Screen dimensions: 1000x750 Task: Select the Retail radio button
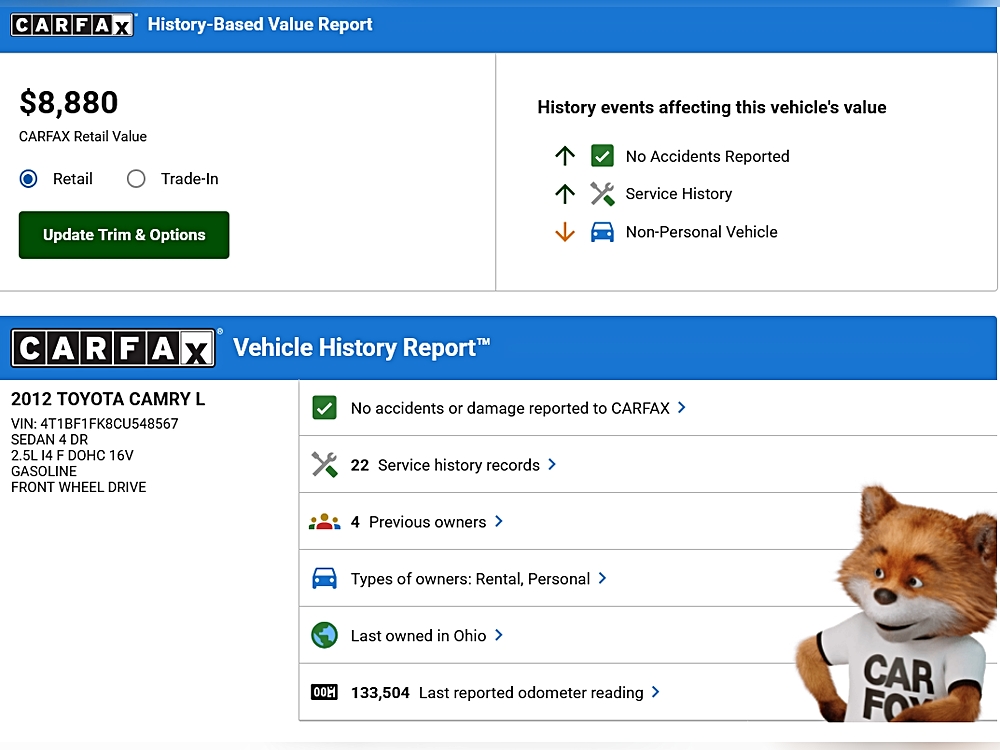pos(29,179)
